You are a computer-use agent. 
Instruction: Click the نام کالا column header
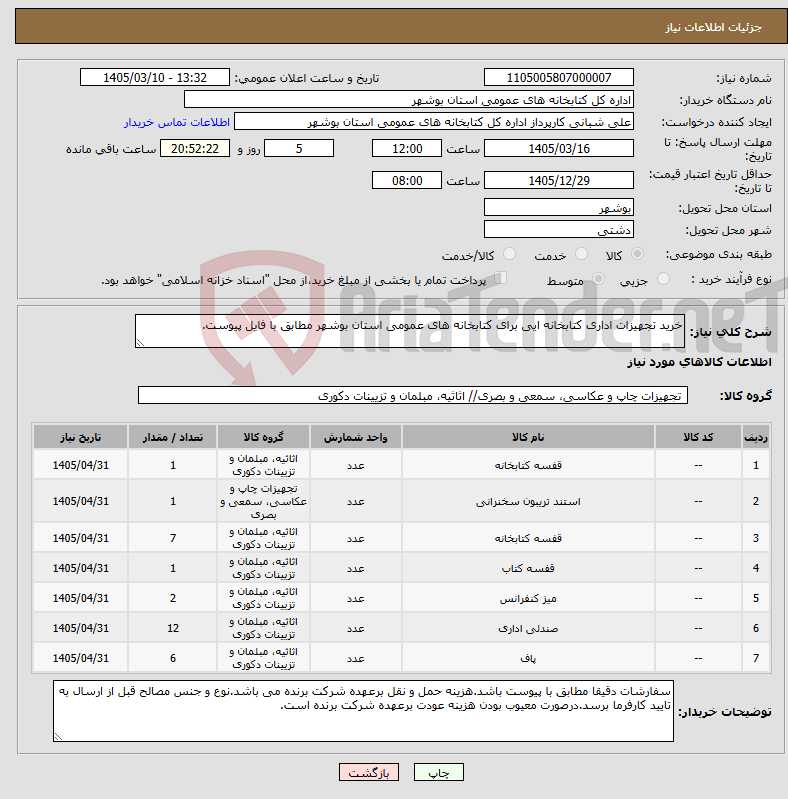click(528, 437)
